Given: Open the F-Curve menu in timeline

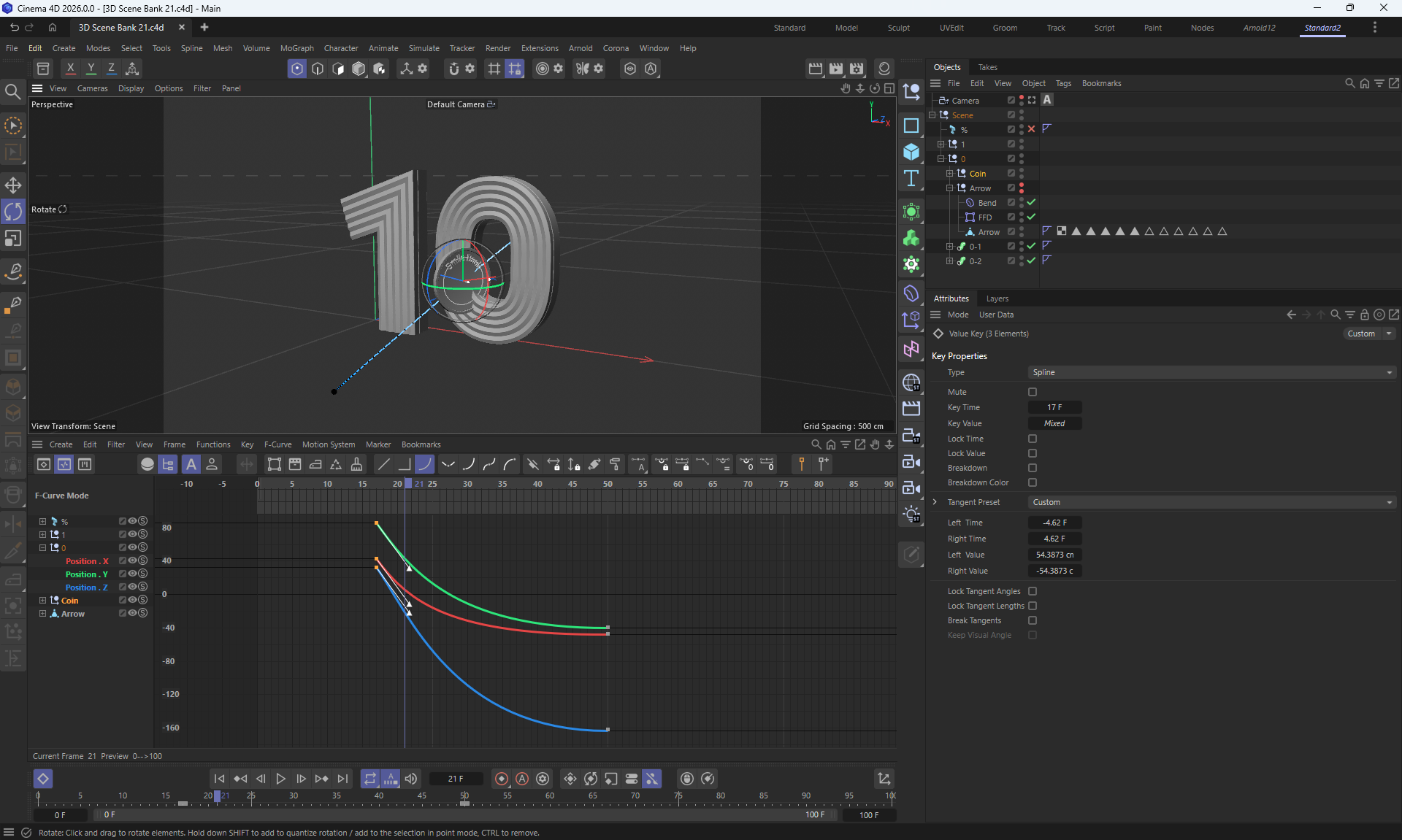Looking at the screenshot, I should click(x=277, y=444).
